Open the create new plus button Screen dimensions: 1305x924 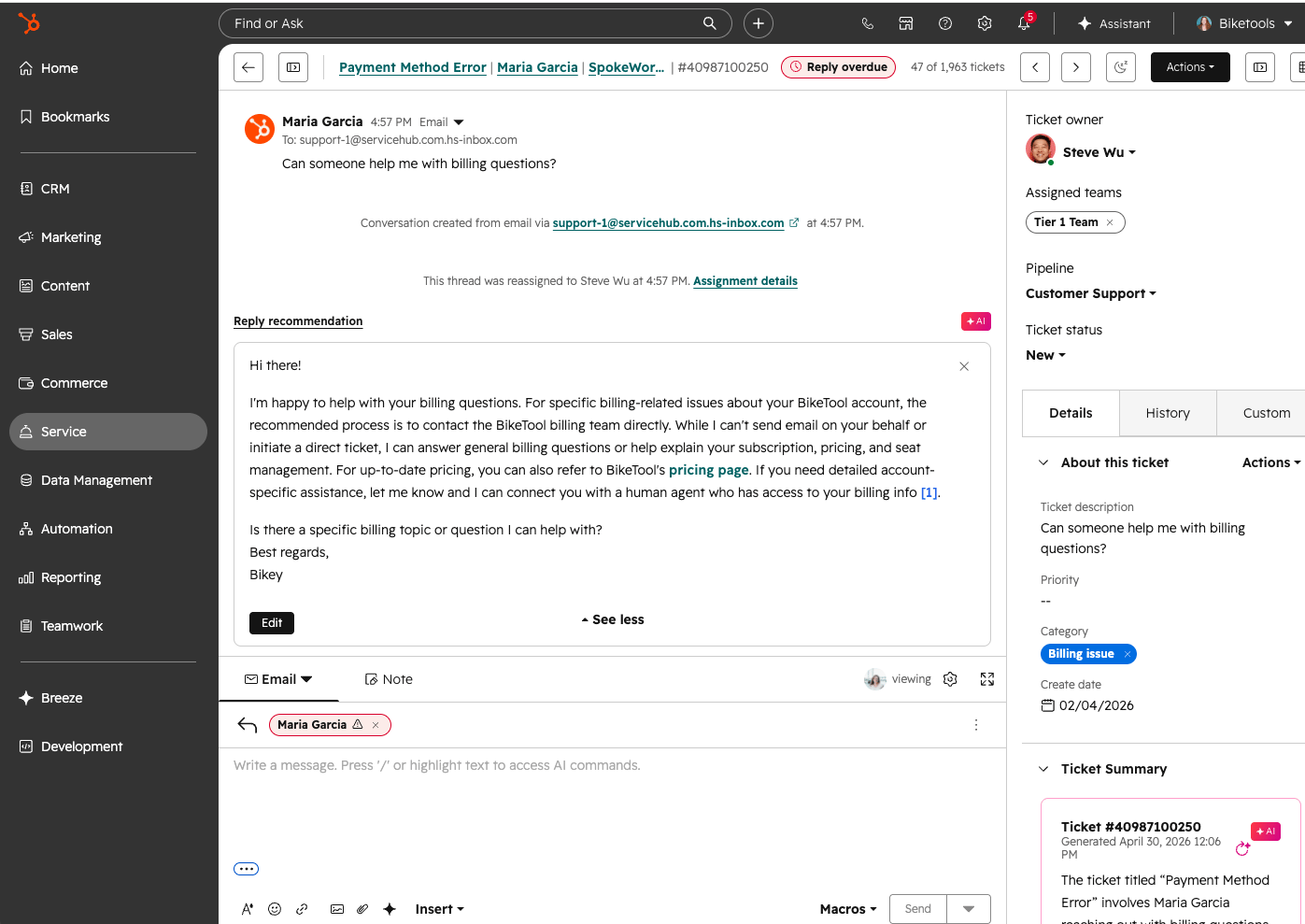pyautogui.click(x=759, y=23)
